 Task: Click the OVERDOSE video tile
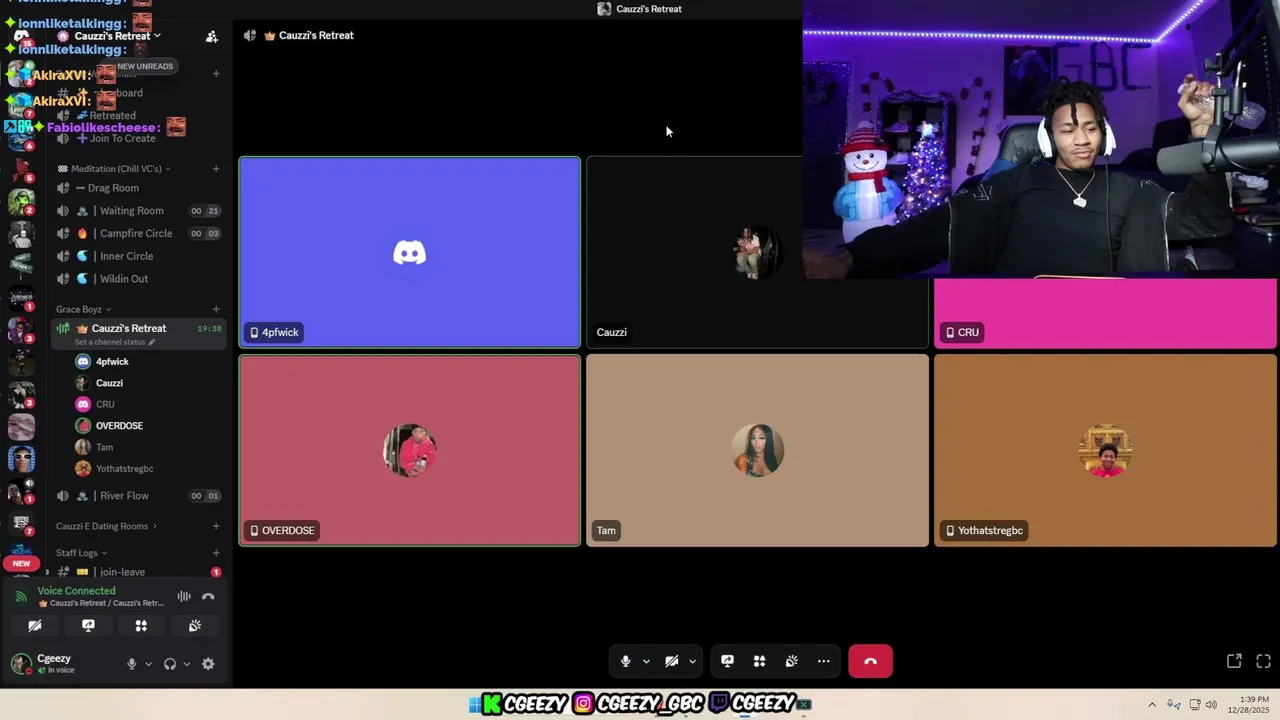409,450
